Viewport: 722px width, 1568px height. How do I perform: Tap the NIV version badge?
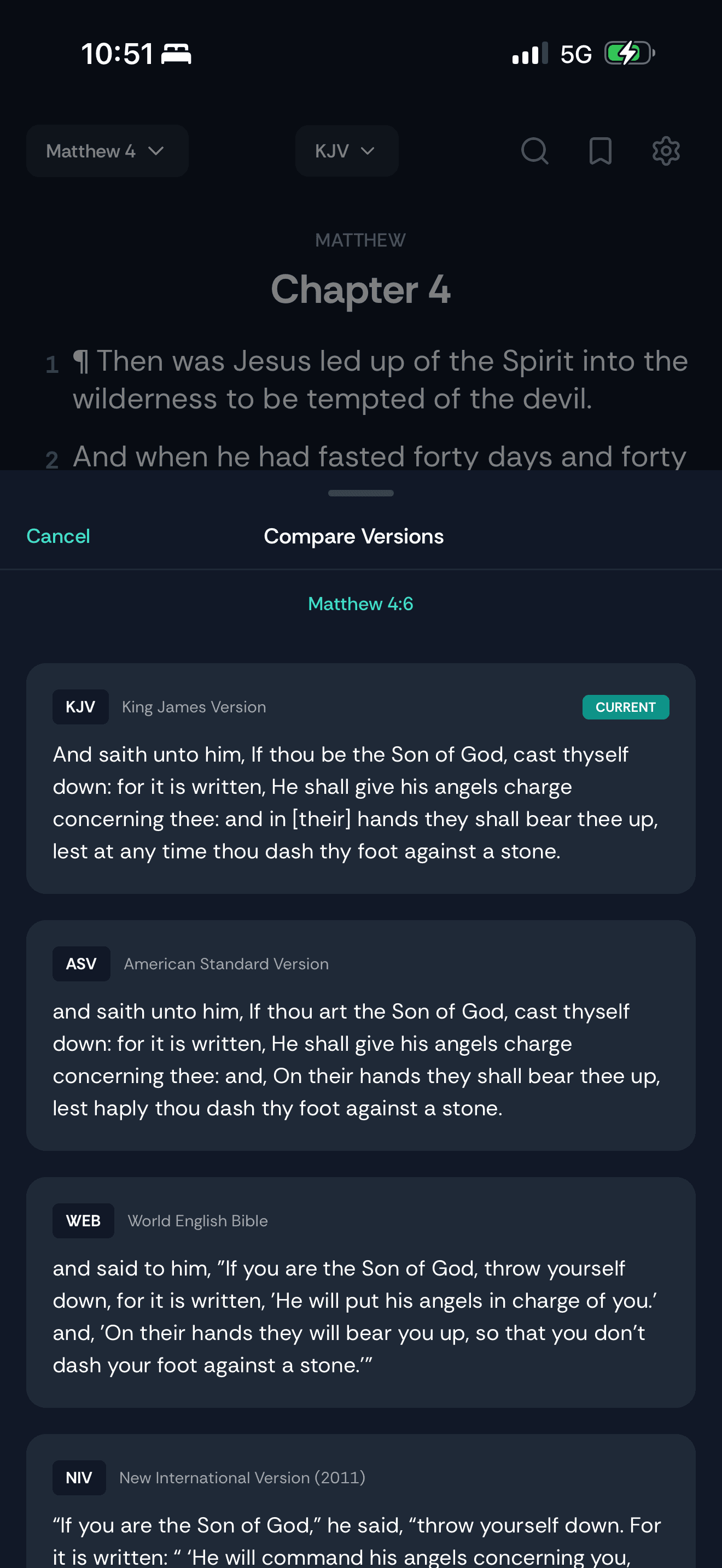[x=79, y=1477]
